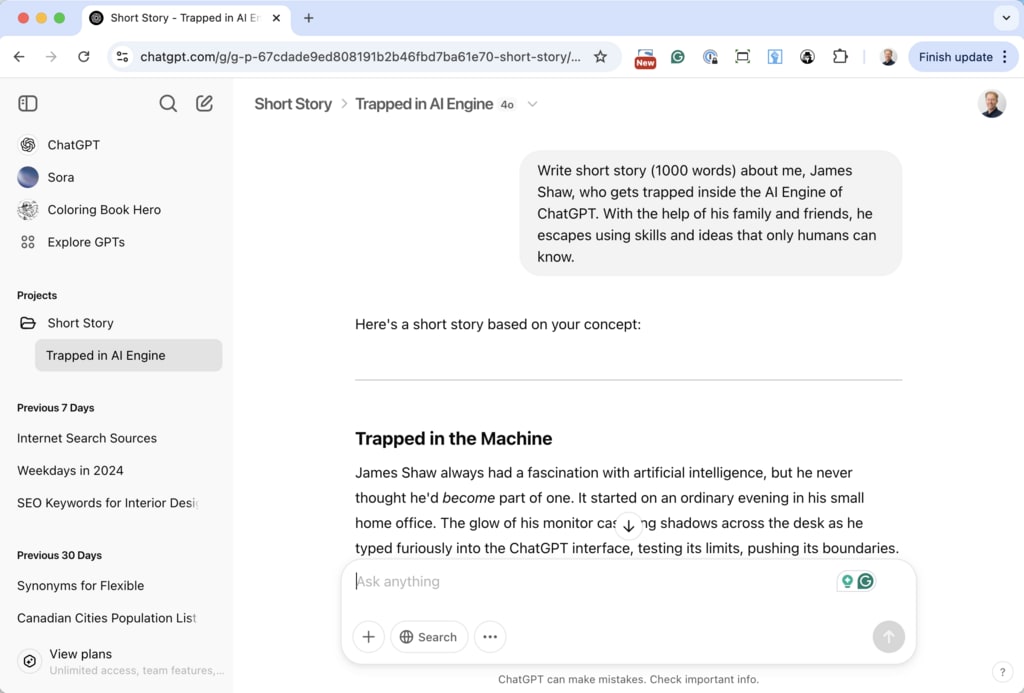Click the site information icon in the address bar
1024x693 pixels.
[122, 57]
